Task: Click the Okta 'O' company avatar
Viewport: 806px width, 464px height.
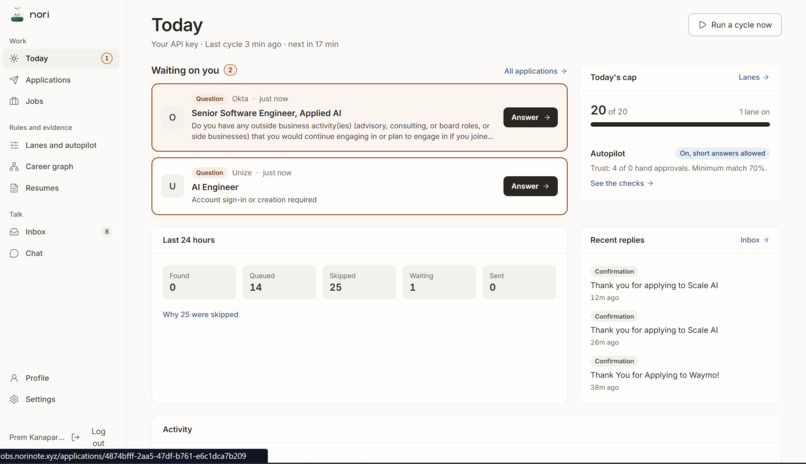Action: point(172,117)
